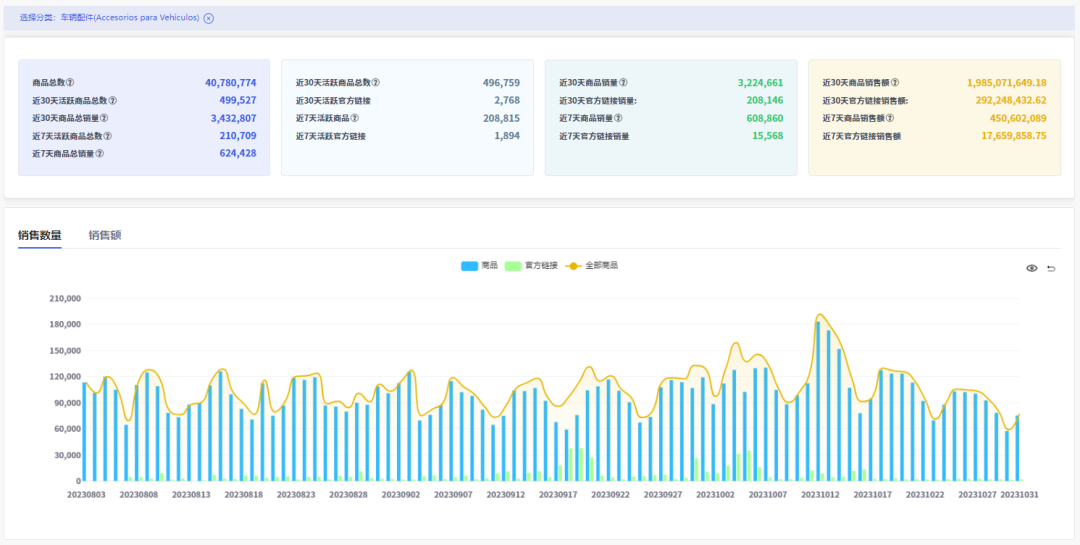
Task: Select the 近30天活跃官方链接 label
Action: pyautogui.click(x=331, y=101)
